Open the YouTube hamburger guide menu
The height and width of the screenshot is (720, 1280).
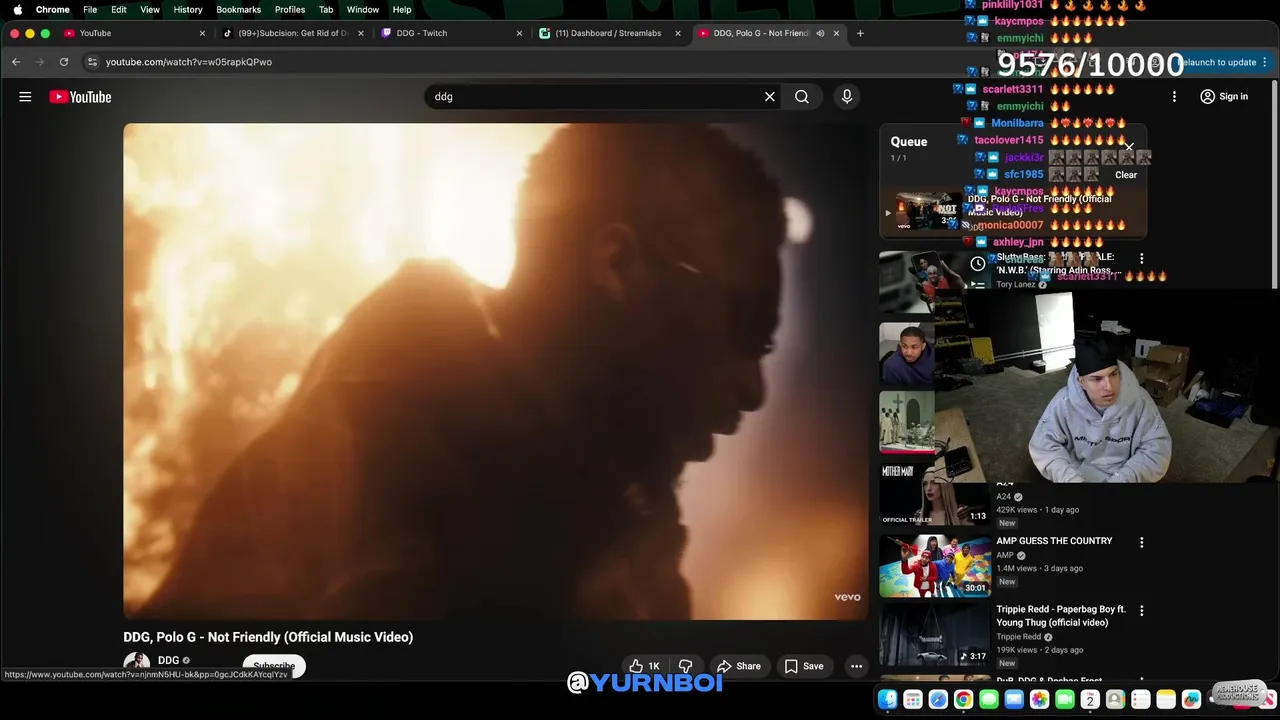[x=25, y=97]
